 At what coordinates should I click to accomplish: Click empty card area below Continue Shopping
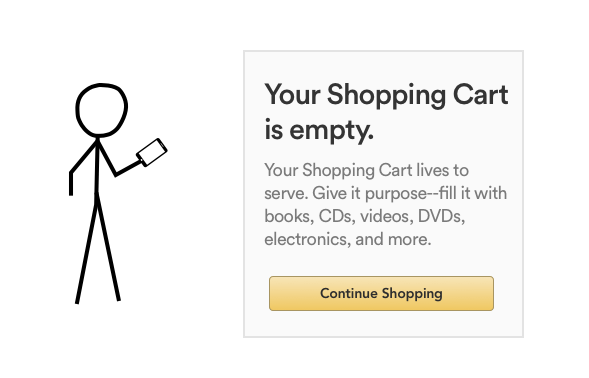click(x=383, y=324)
